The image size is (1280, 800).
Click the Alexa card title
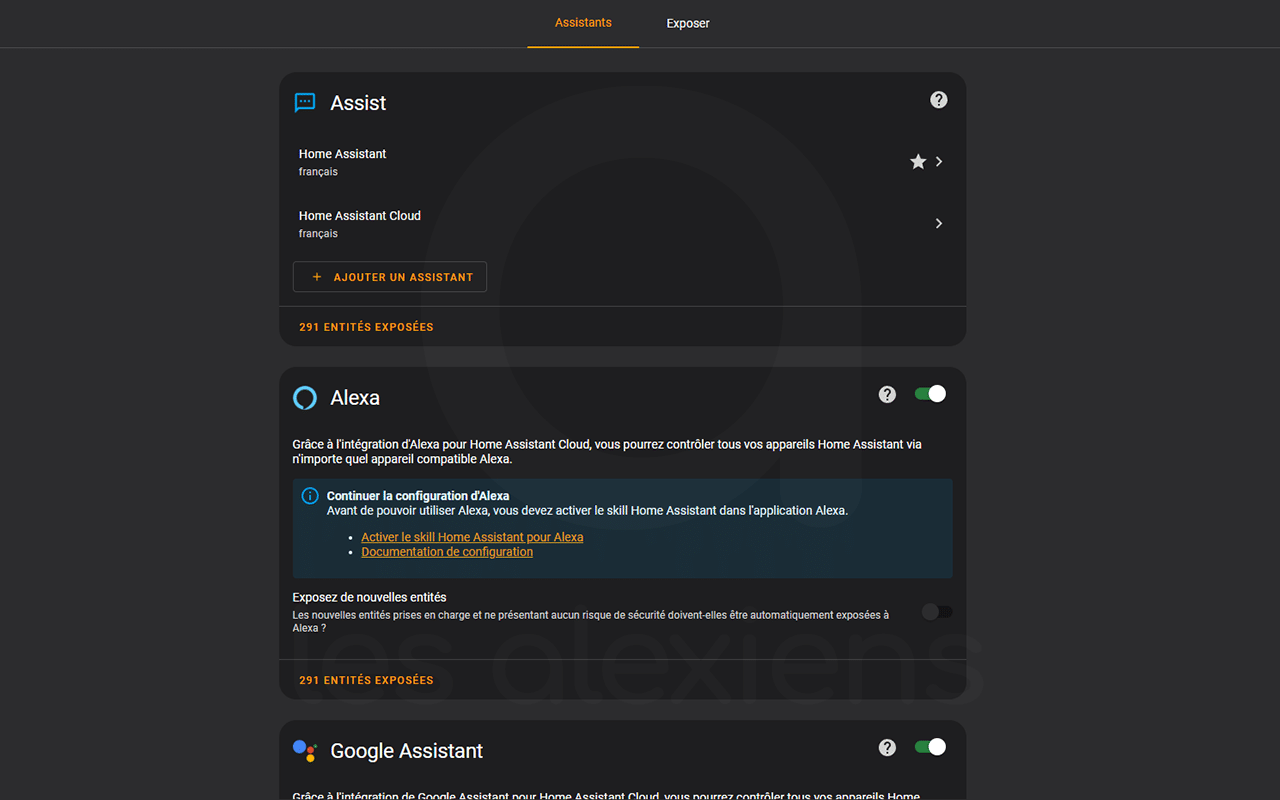(x=355, y=398)
